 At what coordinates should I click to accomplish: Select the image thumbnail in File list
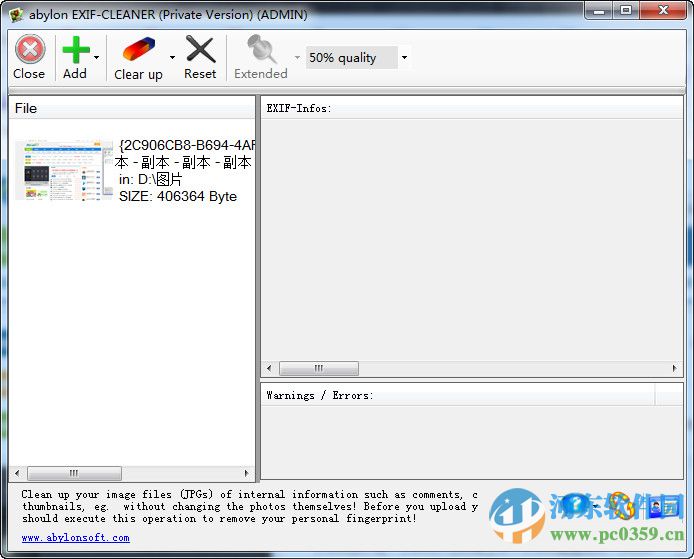click(x=64, y=170)
